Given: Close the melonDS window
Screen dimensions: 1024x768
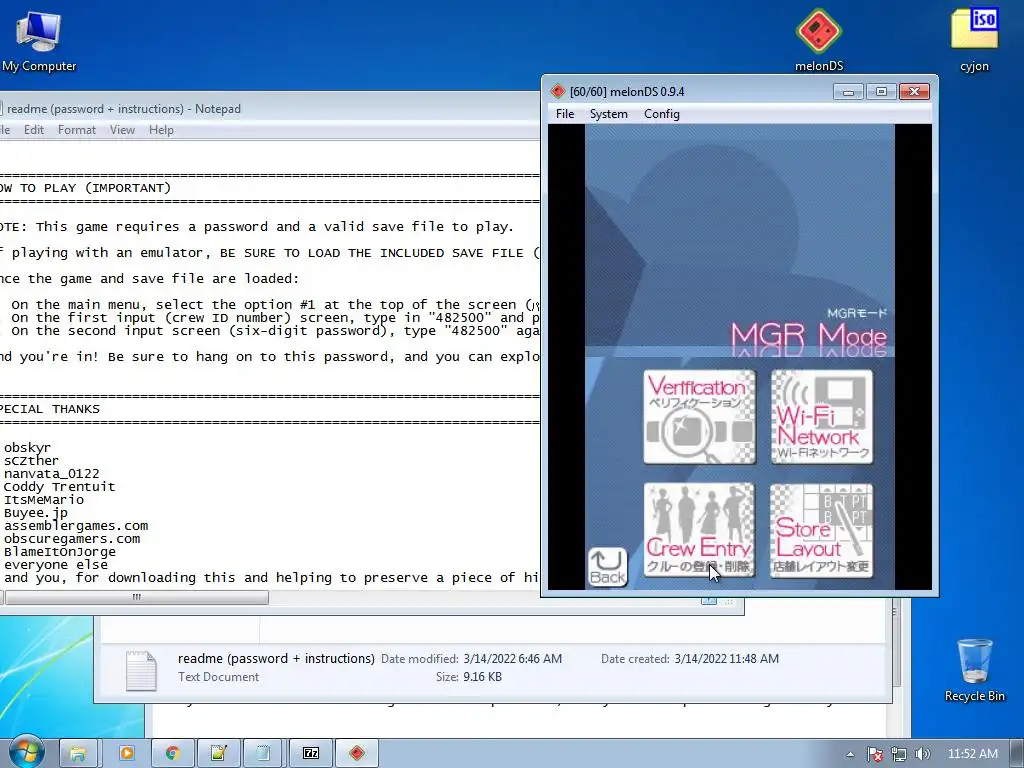Looking at the screenshot, I should tap(914, 91).
